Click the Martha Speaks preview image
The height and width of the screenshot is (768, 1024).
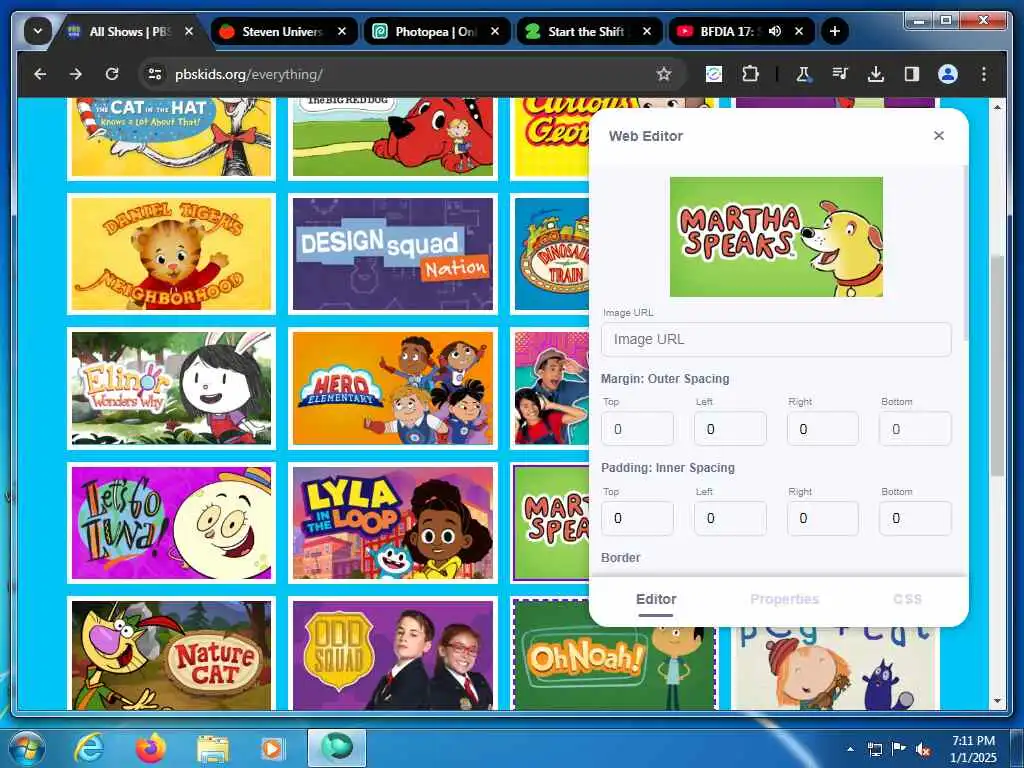coord(776,236)
